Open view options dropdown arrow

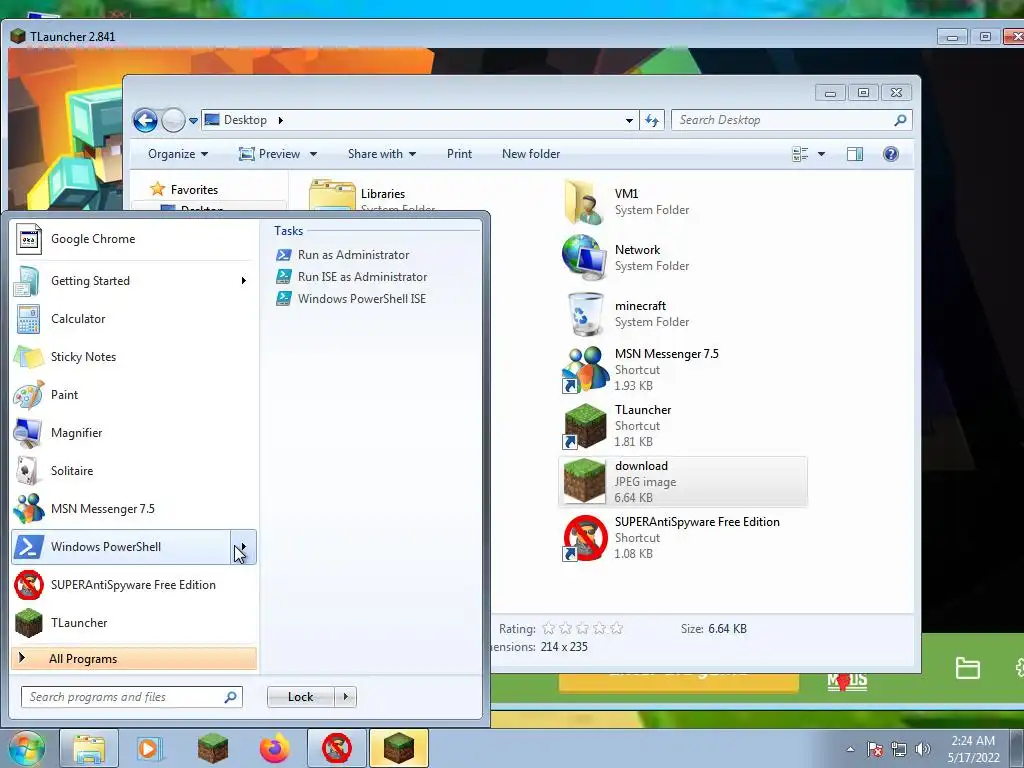tap(822, 154)
